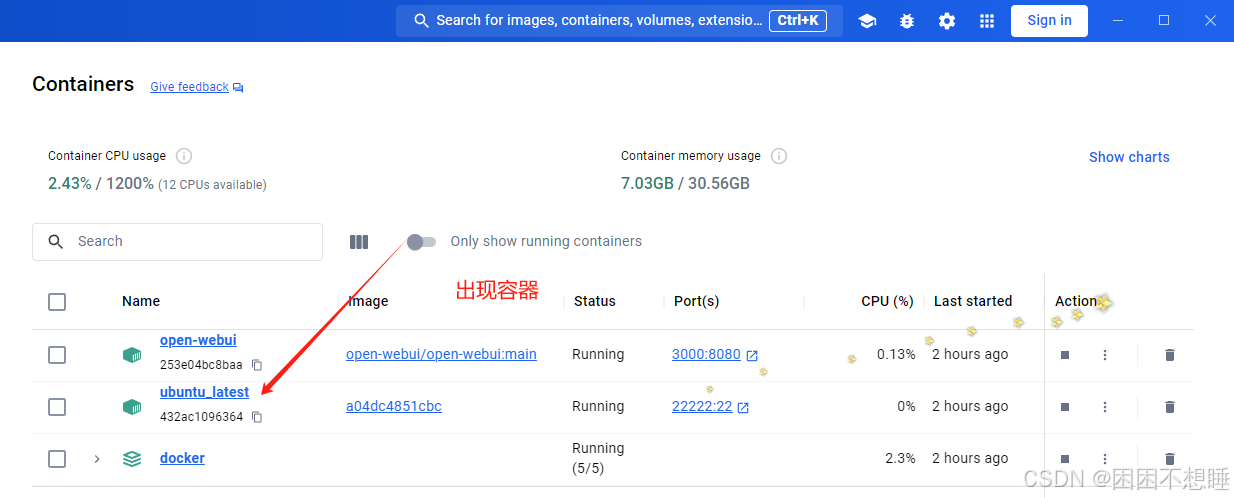
Task: Click the info icon next to Container CPU usage
Action: click(184, 156)
